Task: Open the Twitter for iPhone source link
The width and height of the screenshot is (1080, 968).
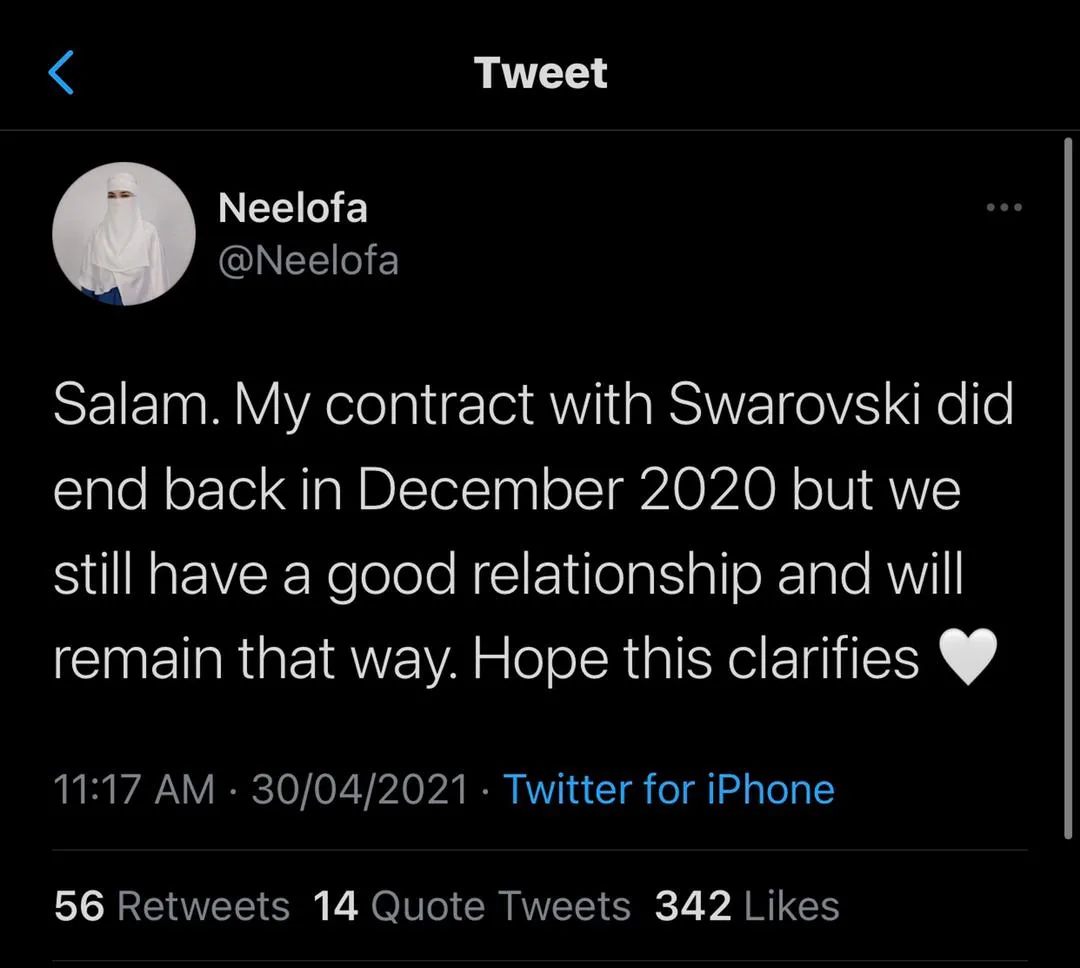Action: [x=668, y=789]
